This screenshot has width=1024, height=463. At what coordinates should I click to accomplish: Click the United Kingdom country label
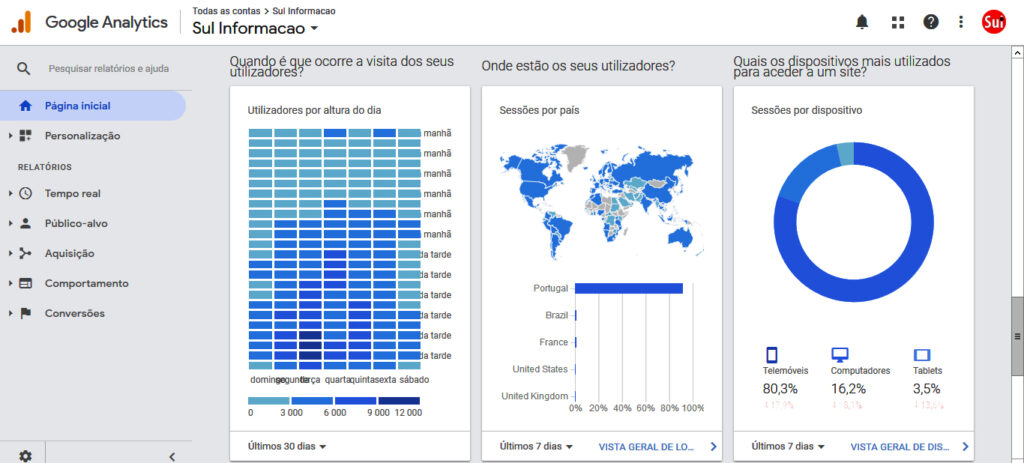535,396
